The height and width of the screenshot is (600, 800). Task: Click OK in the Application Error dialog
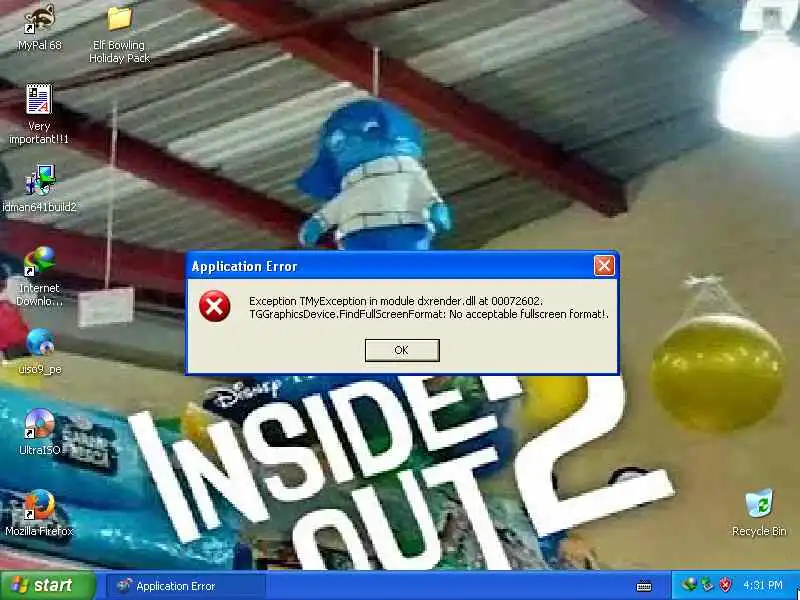click(x=402, y=350)
